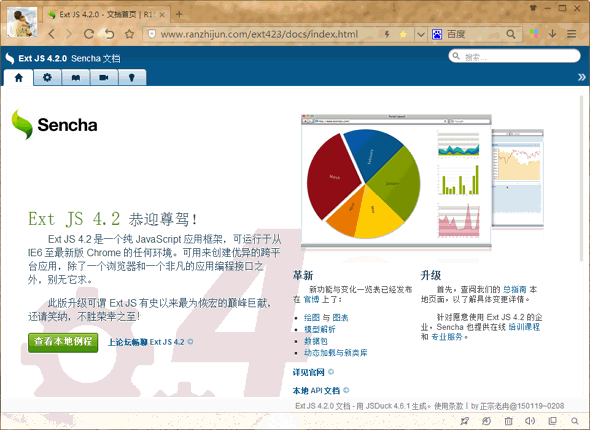Open the Home tab with house icon
Image resolution: width=590 pixels, height=430 pixels.
[x=18, y=78]
